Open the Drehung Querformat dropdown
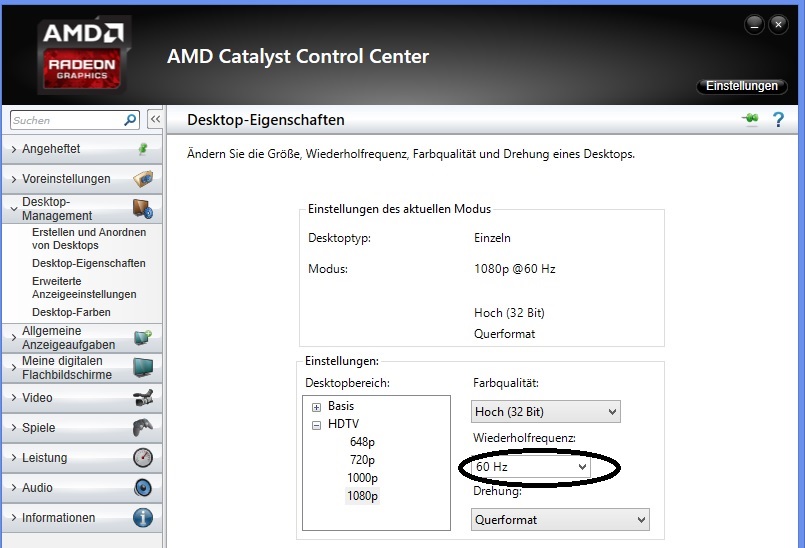Viewport: 805px width, 548px height. point(560,520)
